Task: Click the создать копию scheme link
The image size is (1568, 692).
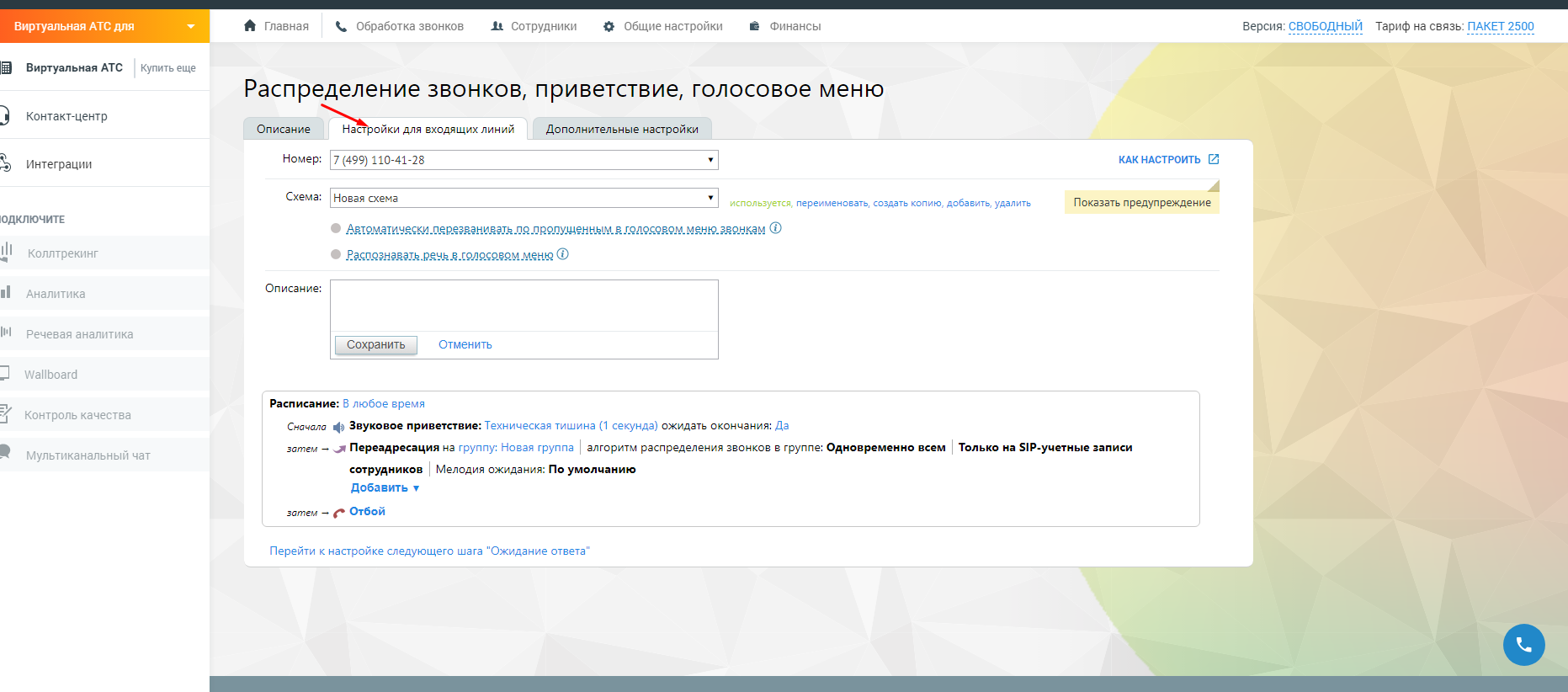Action: click(x=907, y=203)
